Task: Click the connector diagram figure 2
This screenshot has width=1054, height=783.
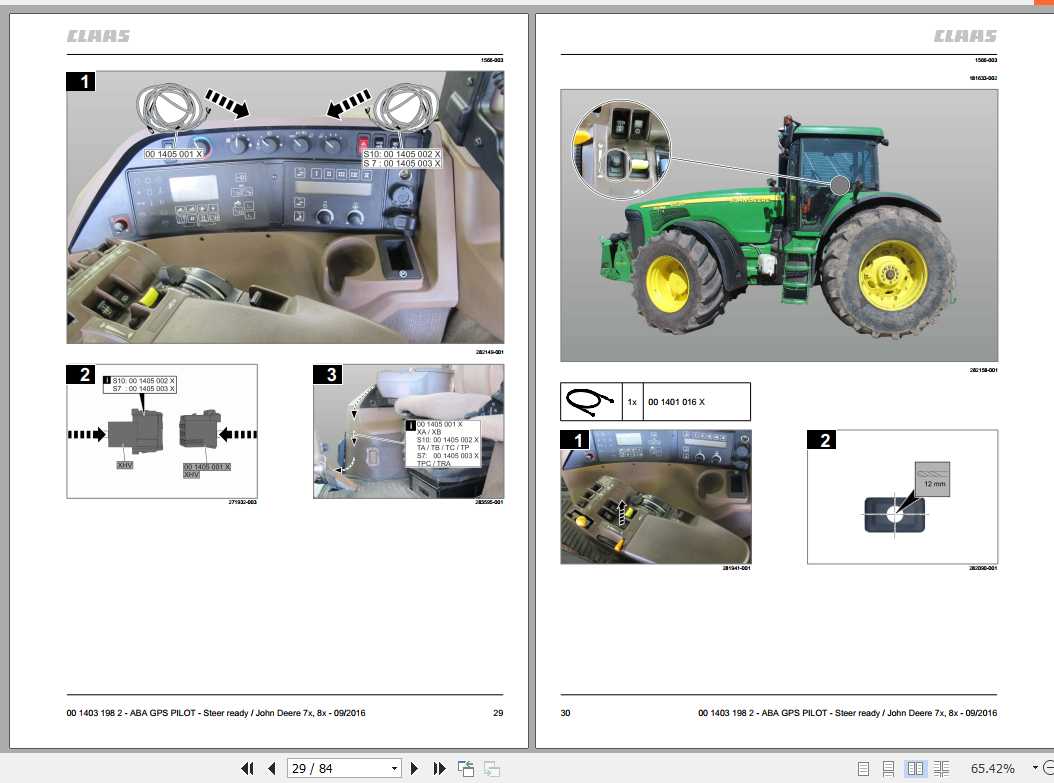Action: coord(162,431)
